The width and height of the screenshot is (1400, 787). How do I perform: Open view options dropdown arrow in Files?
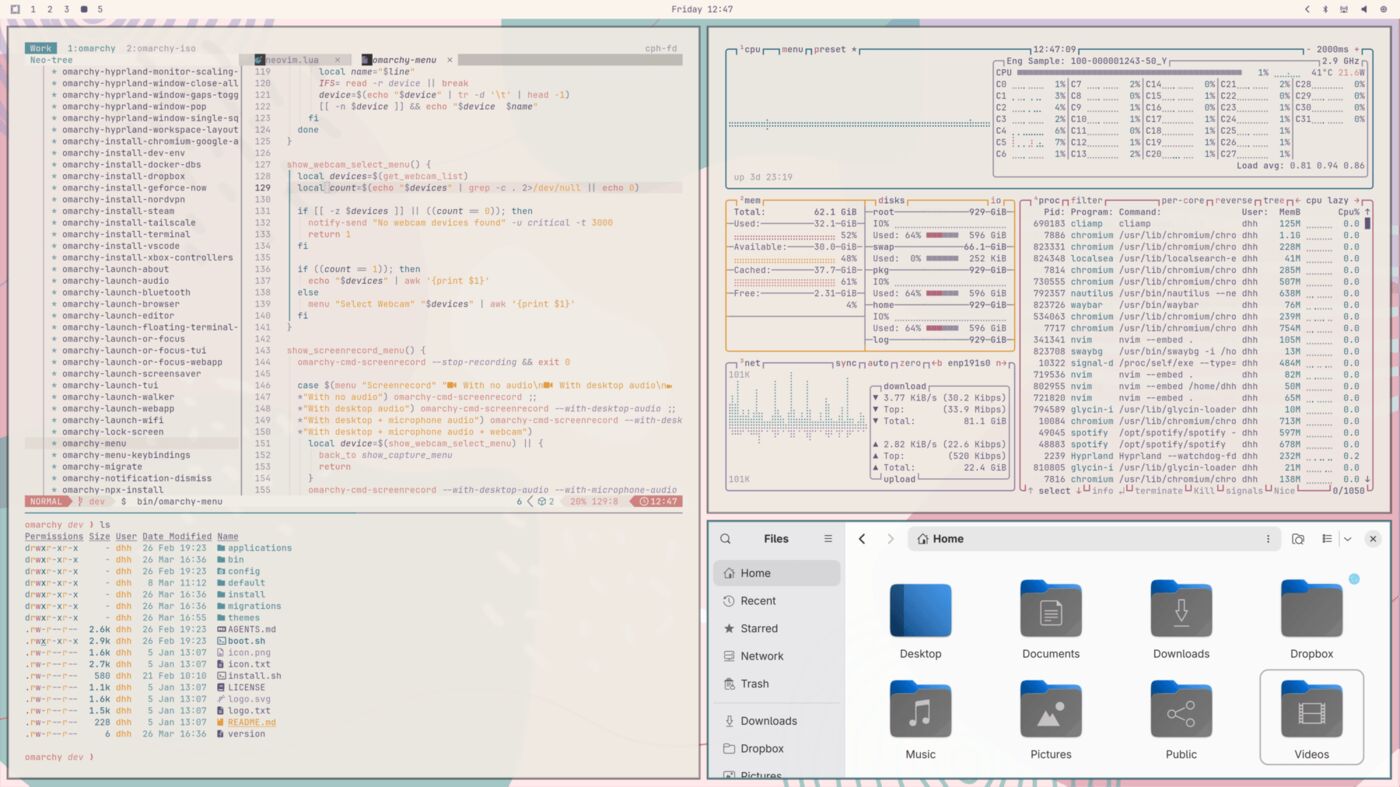(x=1347, y=539)
